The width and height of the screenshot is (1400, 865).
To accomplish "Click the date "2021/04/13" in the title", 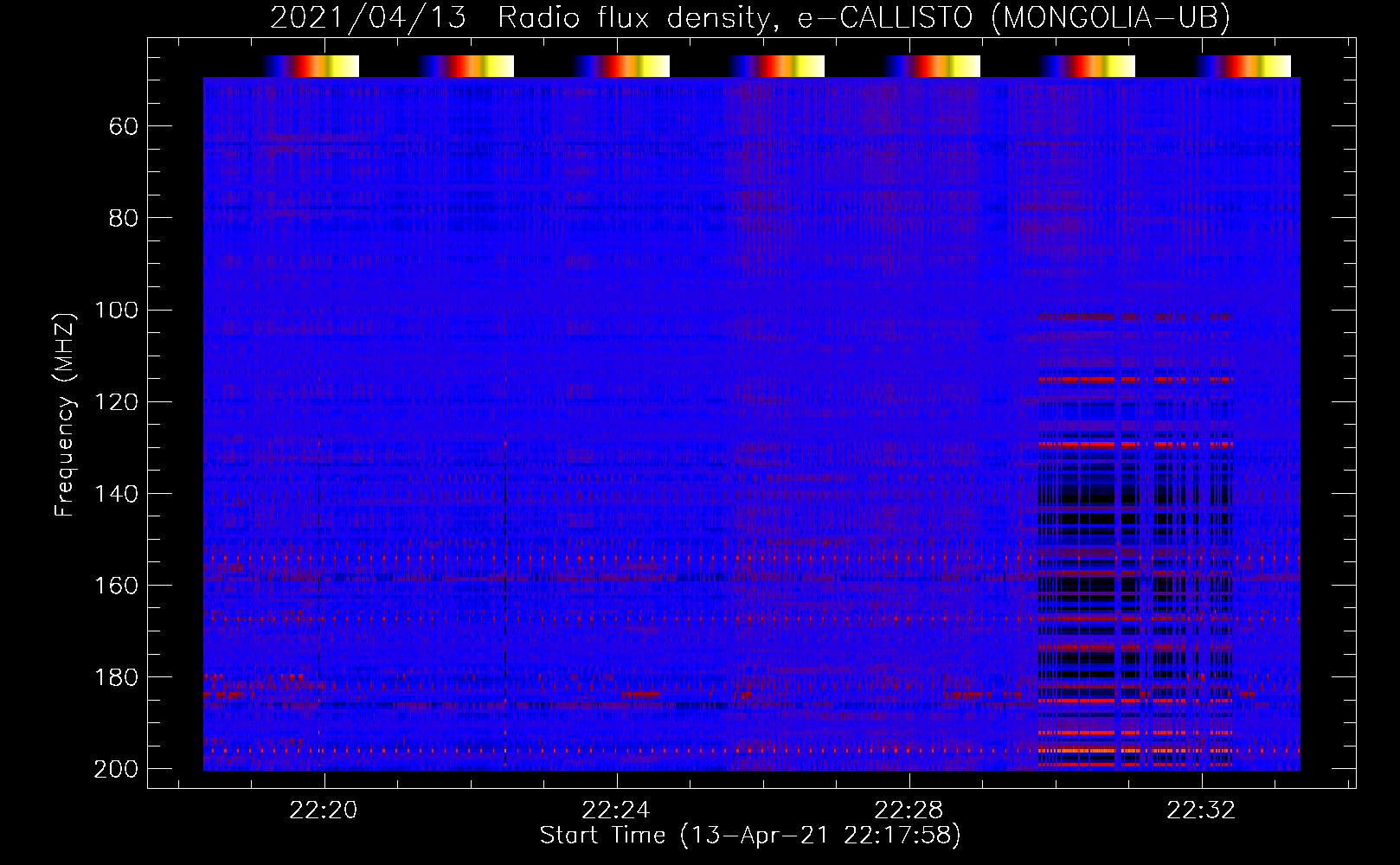I will click(x=368, y=18).
